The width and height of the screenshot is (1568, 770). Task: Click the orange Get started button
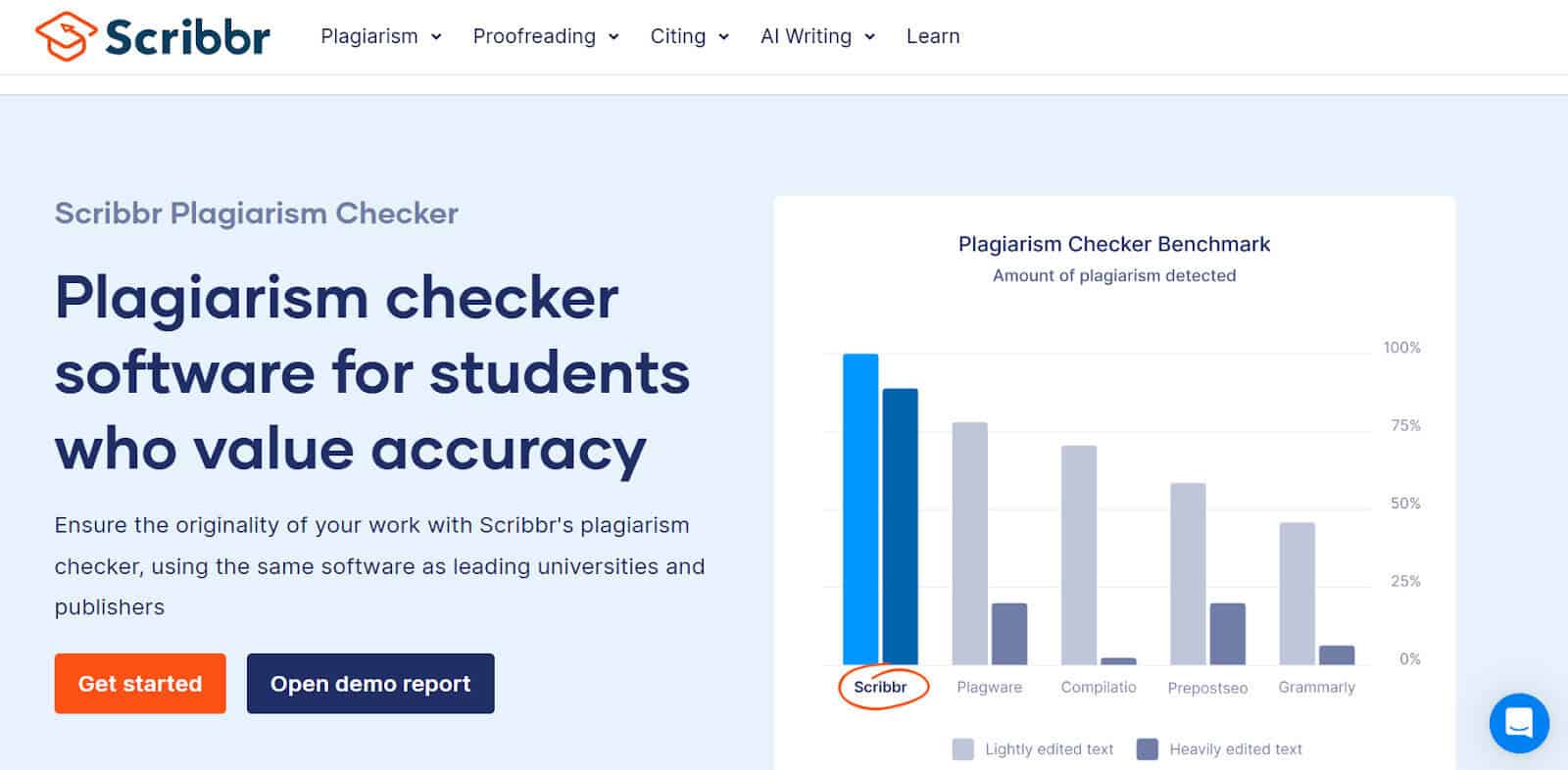(x=139, y=683)
